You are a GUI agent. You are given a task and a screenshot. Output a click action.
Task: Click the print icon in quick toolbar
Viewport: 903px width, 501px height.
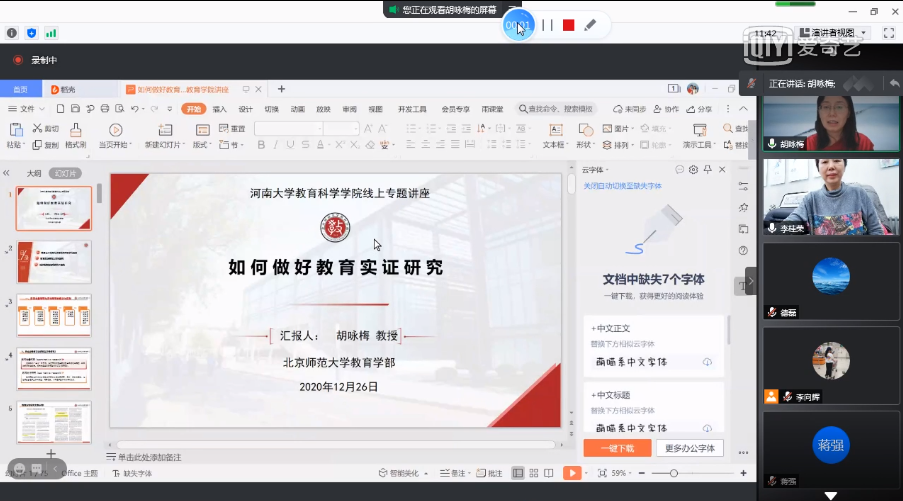[105, 108]
